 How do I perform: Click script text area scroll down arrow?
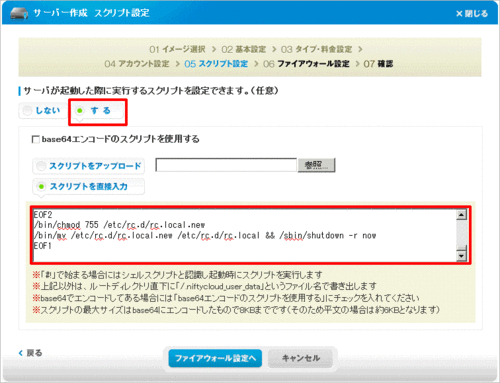[461, 256]
